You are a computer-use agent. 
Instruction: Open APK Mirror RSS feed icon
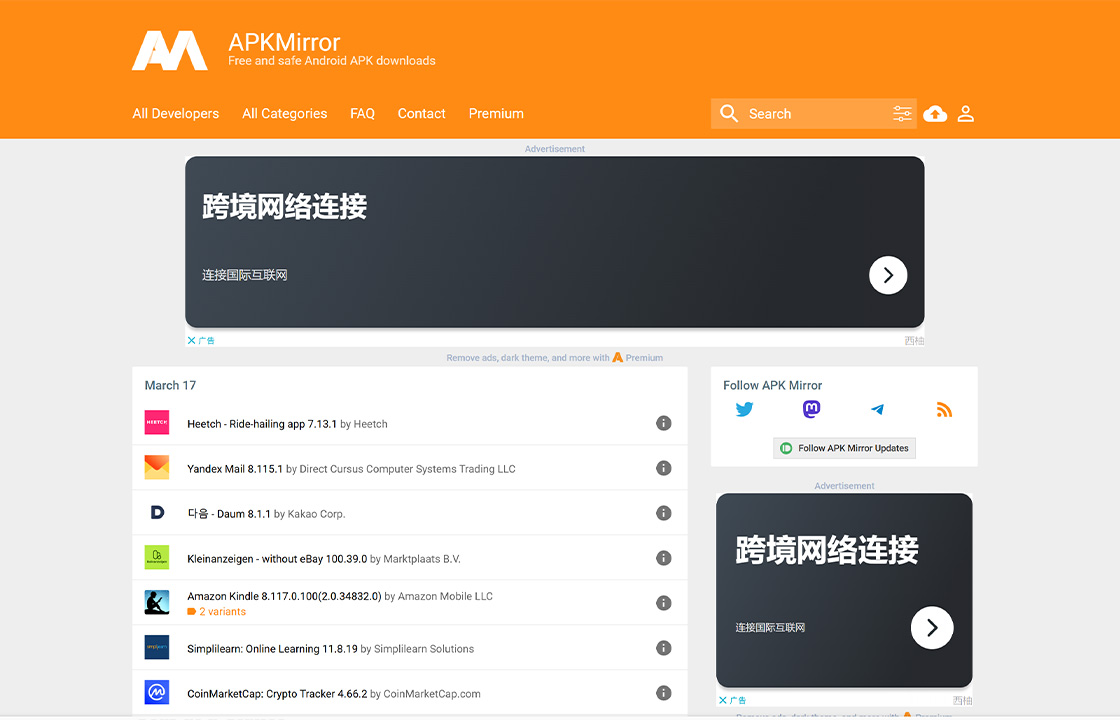(x=944, y=409)
